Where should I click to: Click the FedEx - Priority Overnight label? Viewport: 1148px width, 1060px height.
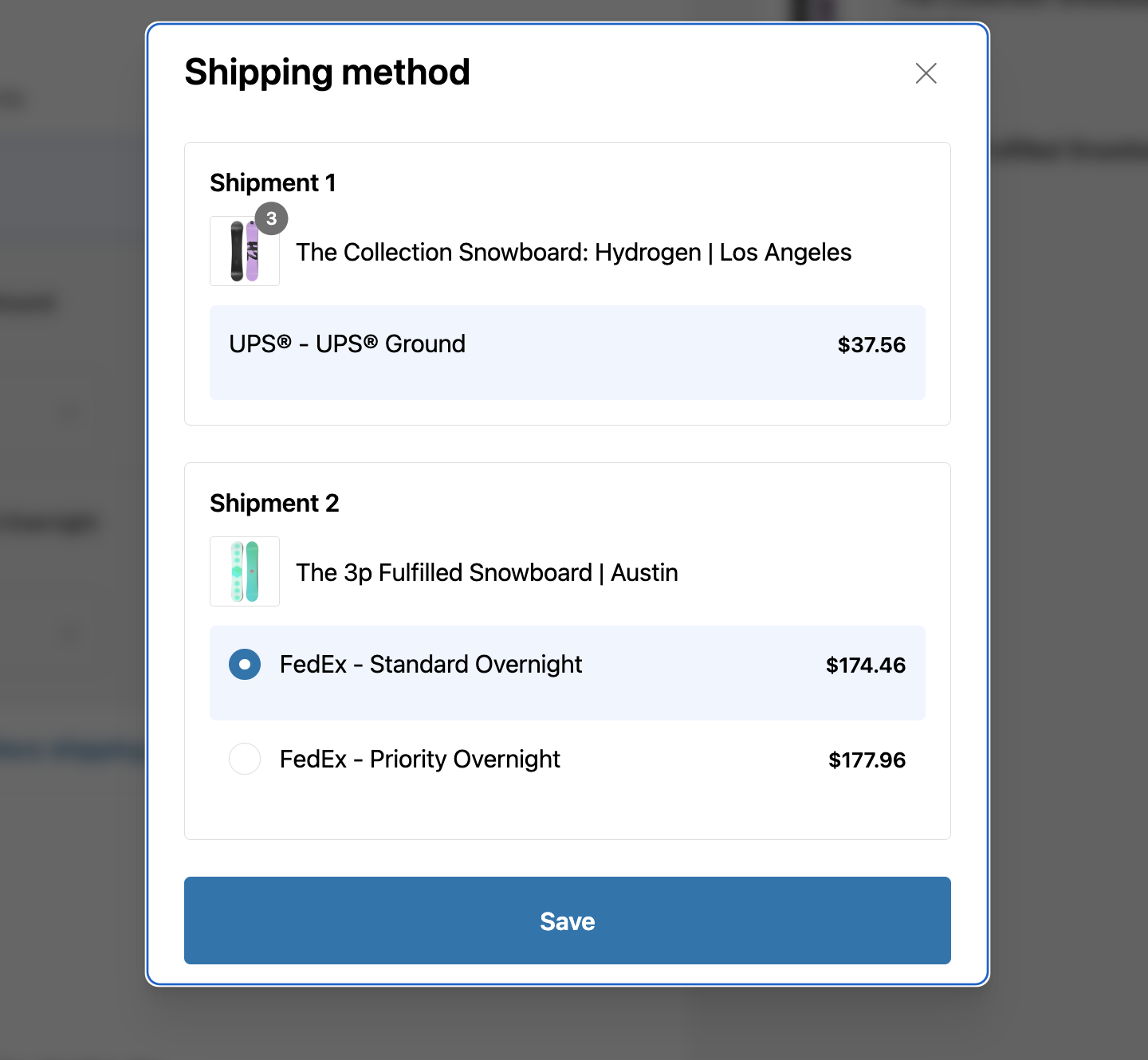pos(419,760)
